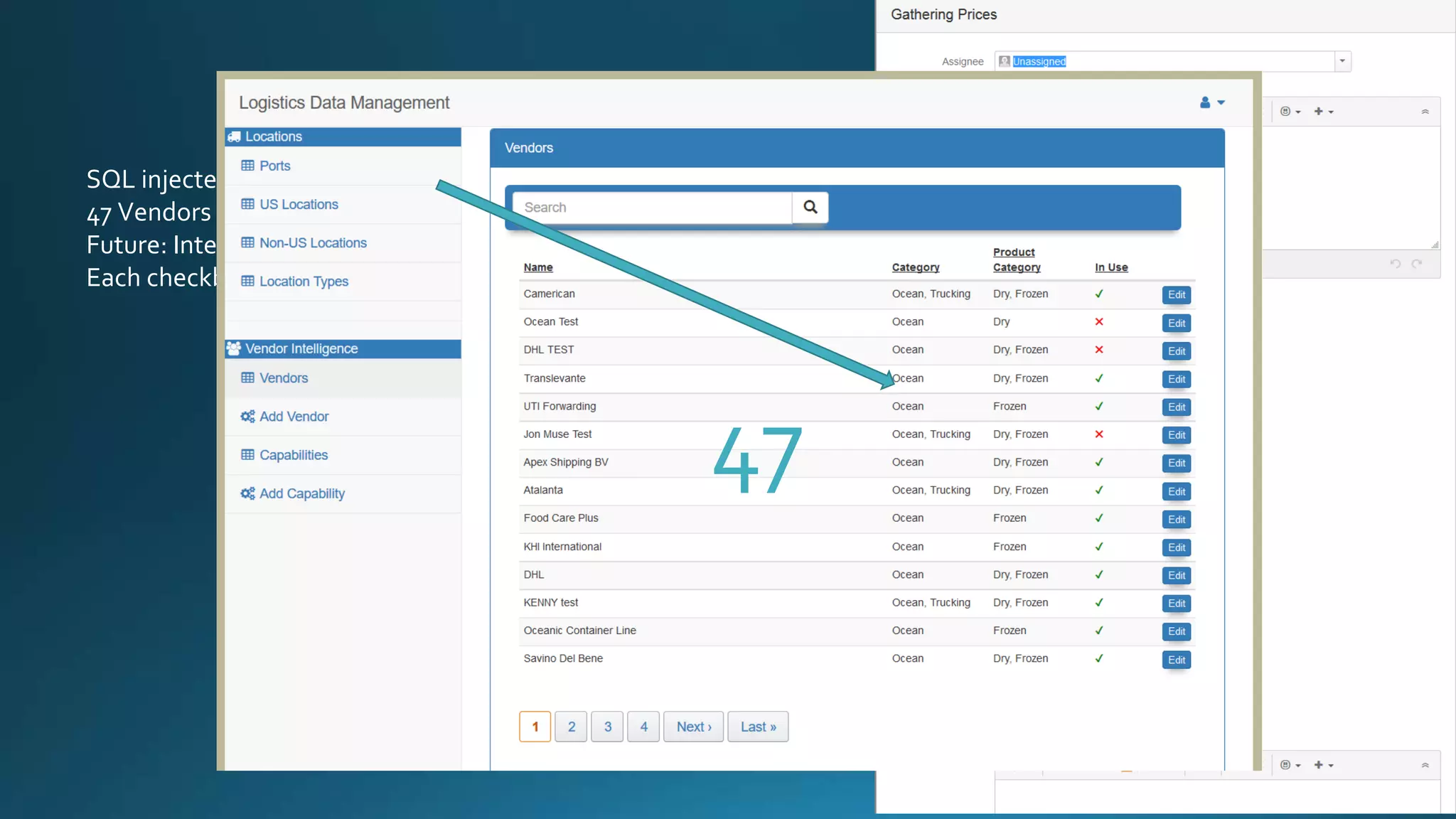Click the gears icon beside Add Vendor

[247, 416]
